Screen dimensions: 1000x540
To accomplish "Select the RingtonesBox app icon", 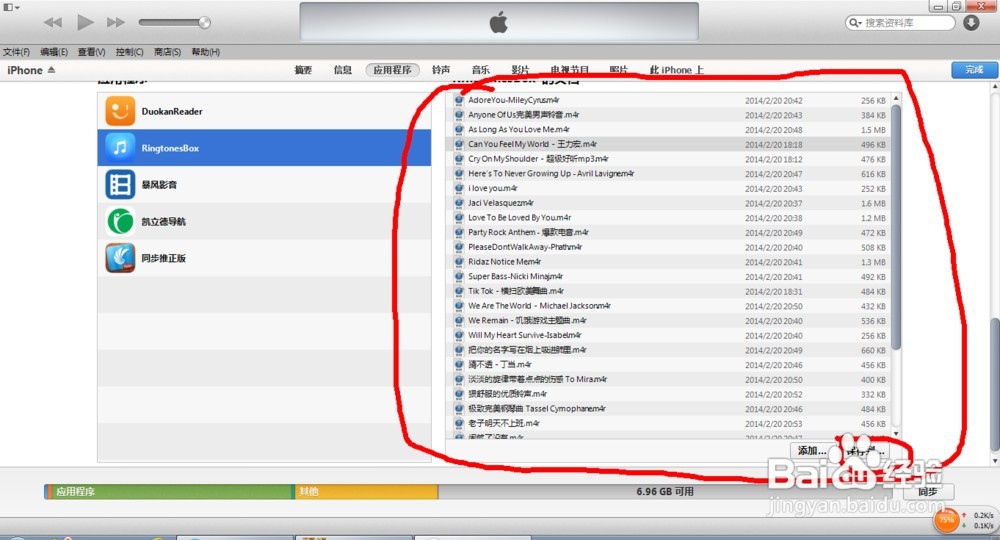I will pyautogui.click(x=120, y=148).
